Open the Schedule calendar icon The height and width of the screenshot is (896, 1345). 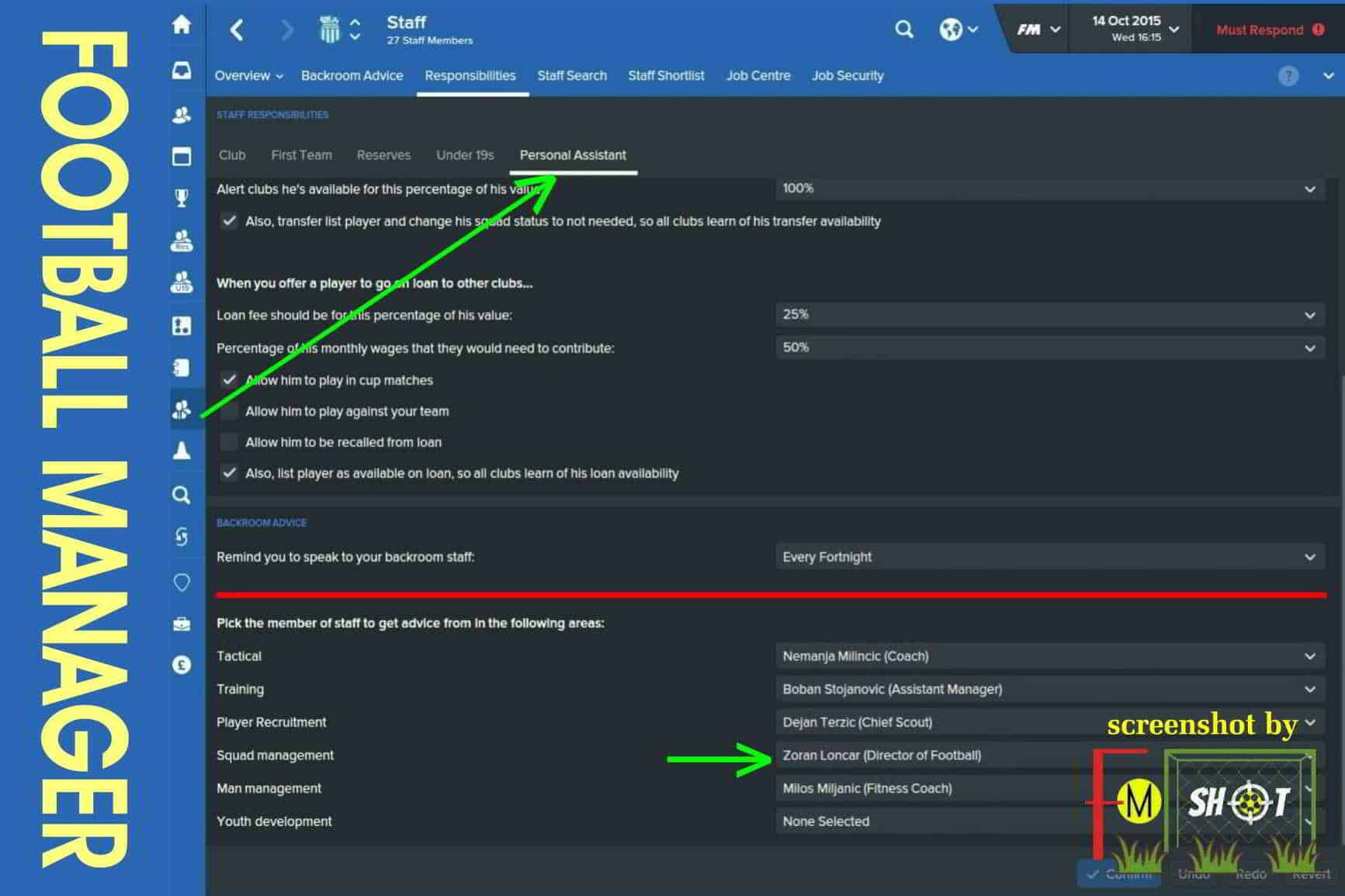182,157
